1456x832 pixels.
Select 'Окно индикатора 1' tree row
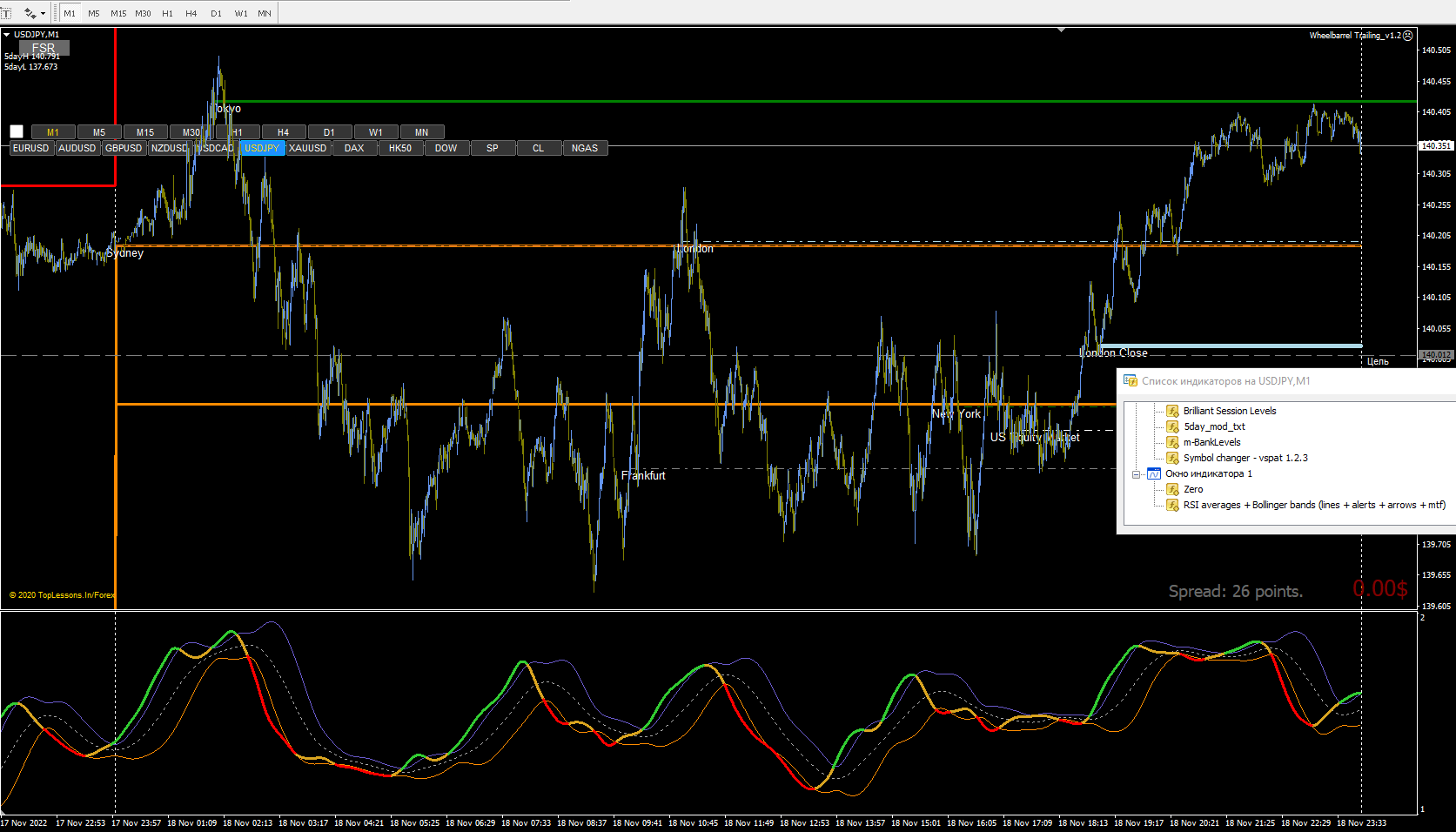click(1209, 473)
